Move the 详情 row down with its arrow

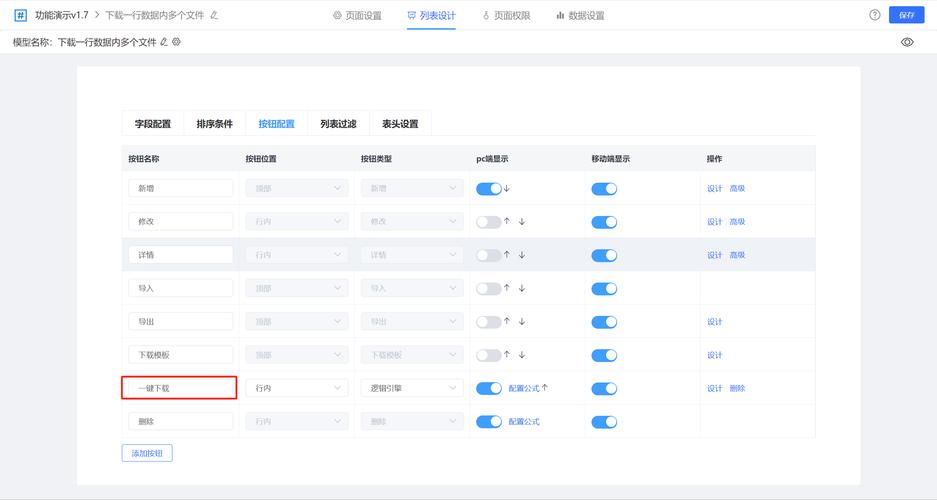(x=522, y=254)
